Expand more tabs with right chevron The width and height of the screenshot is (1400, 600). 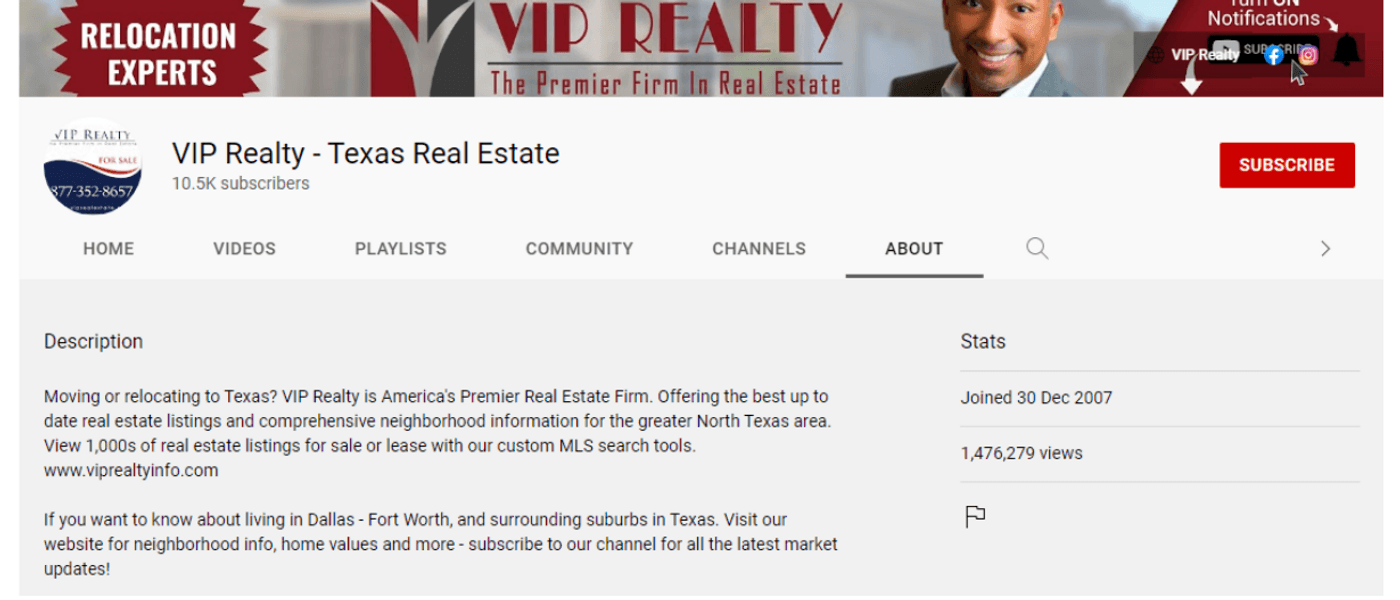[1325, 248]
